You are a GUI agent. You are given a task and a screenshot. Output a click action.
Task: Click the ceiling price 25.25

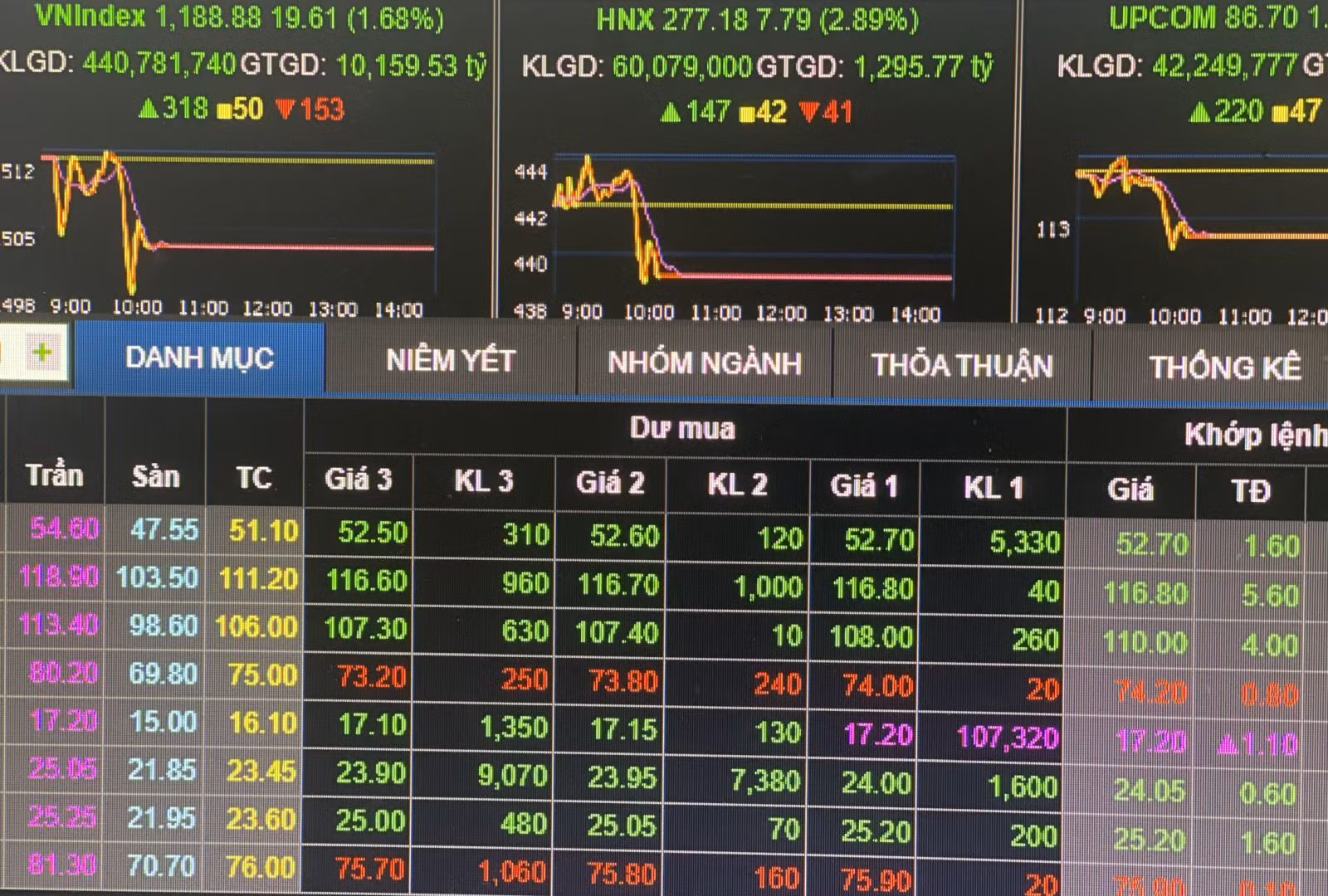coord(63,816)
